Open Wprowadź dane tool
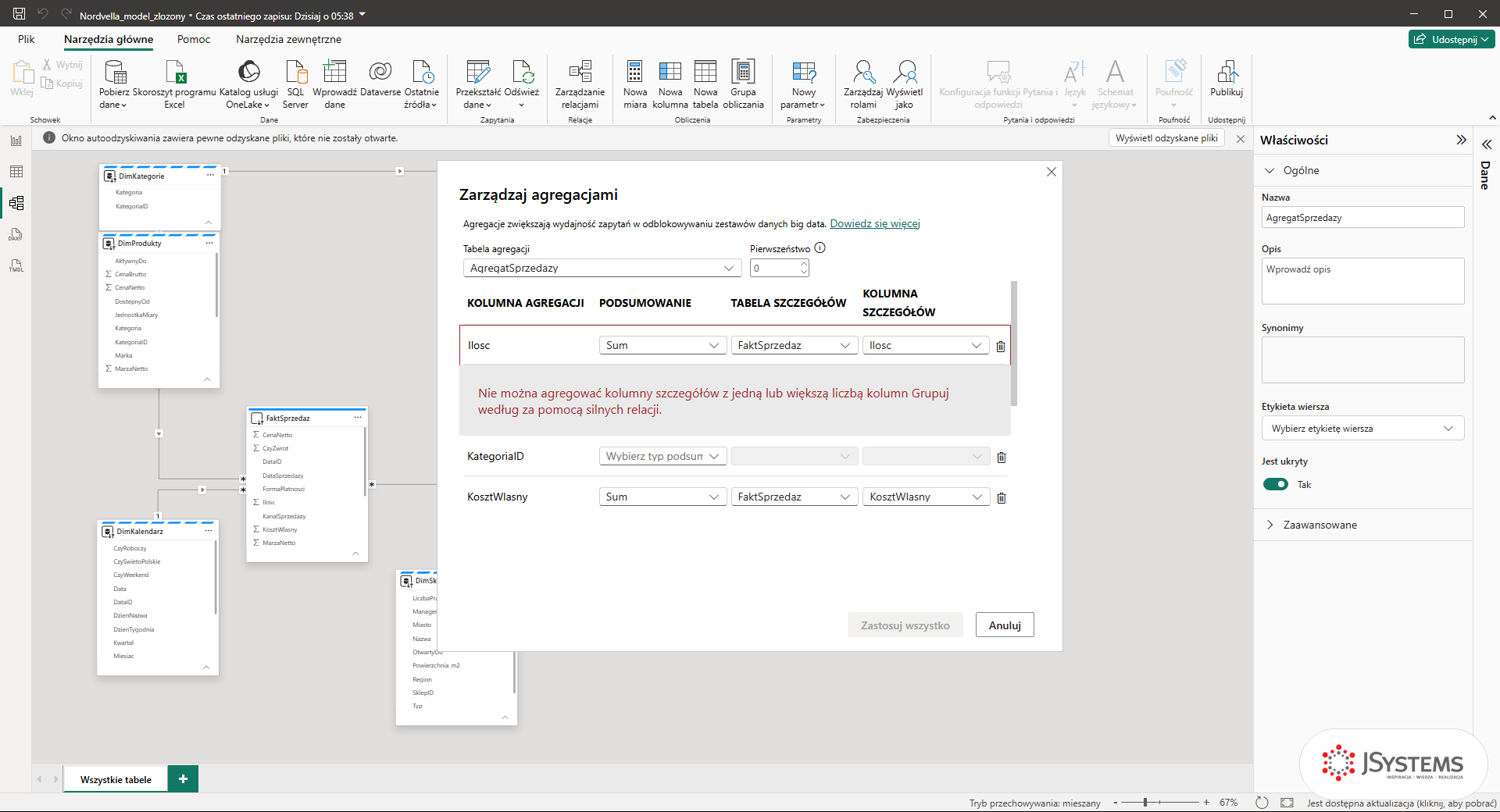1500x812 pixels. pyautogui.click(x=334, y=84)
